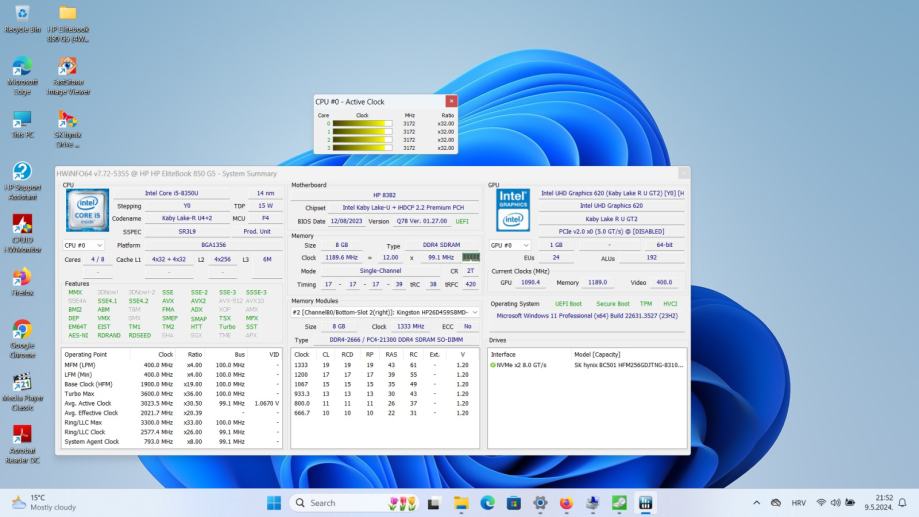Expand the GPU #0 selector dropdown
919x517 pixels.
510,245
